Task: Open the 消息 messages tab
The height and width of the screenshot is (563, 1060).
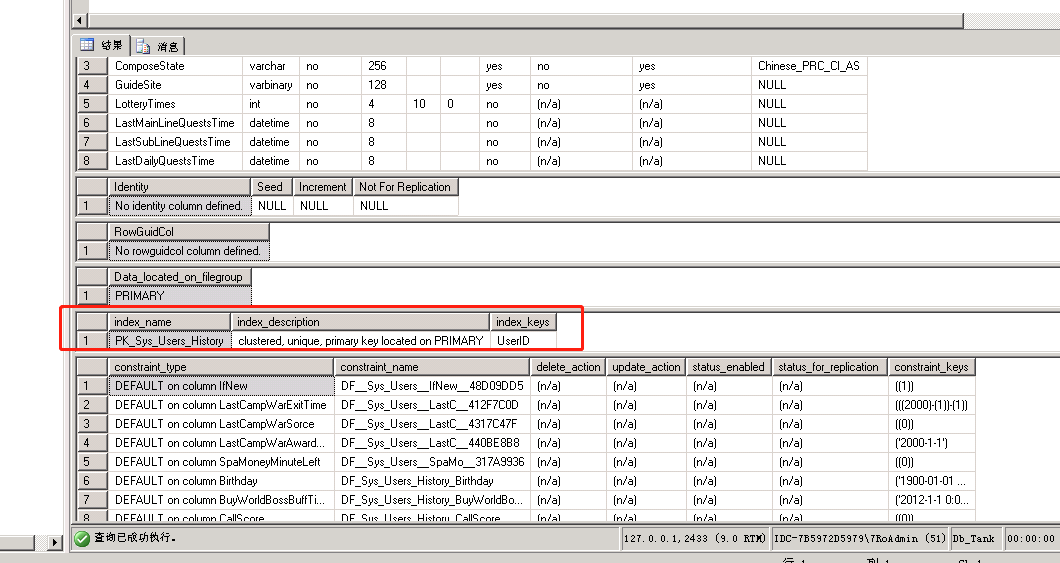Action: (x=158, y=46)
